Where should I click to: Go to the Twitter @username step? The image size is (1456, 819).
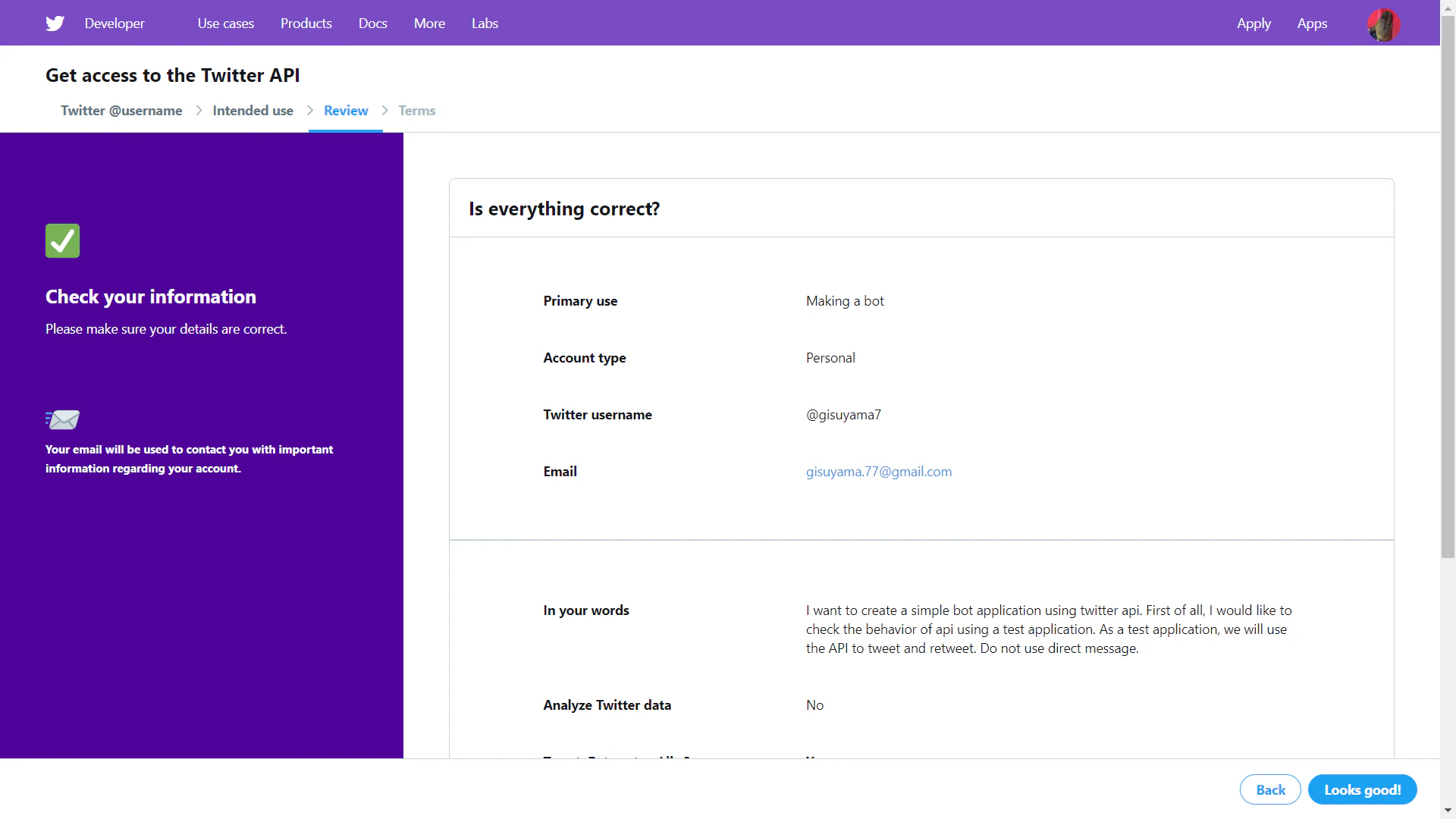[121, 111]
